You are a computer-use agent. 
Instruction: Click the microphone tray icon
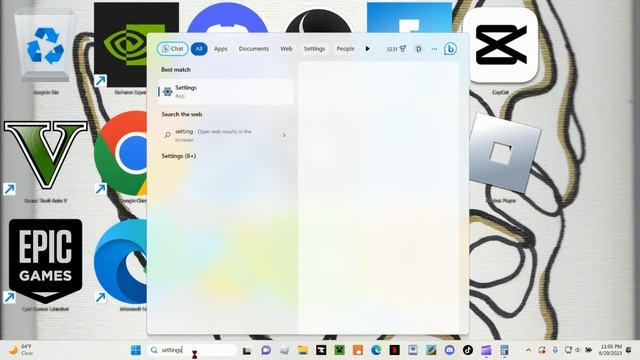coord(555,350)
